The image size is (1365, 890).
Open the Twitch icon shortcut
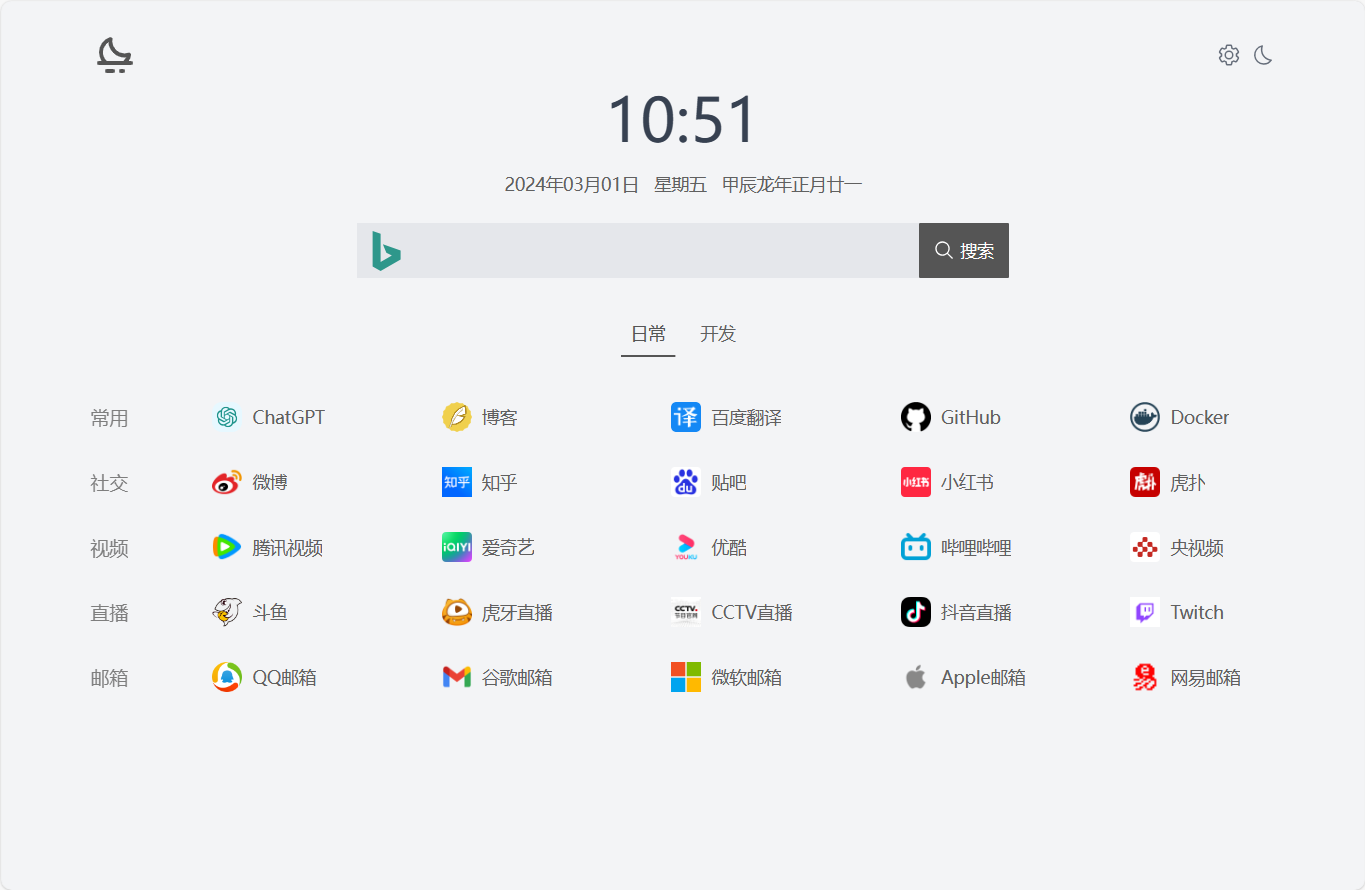pos(1144,612)
